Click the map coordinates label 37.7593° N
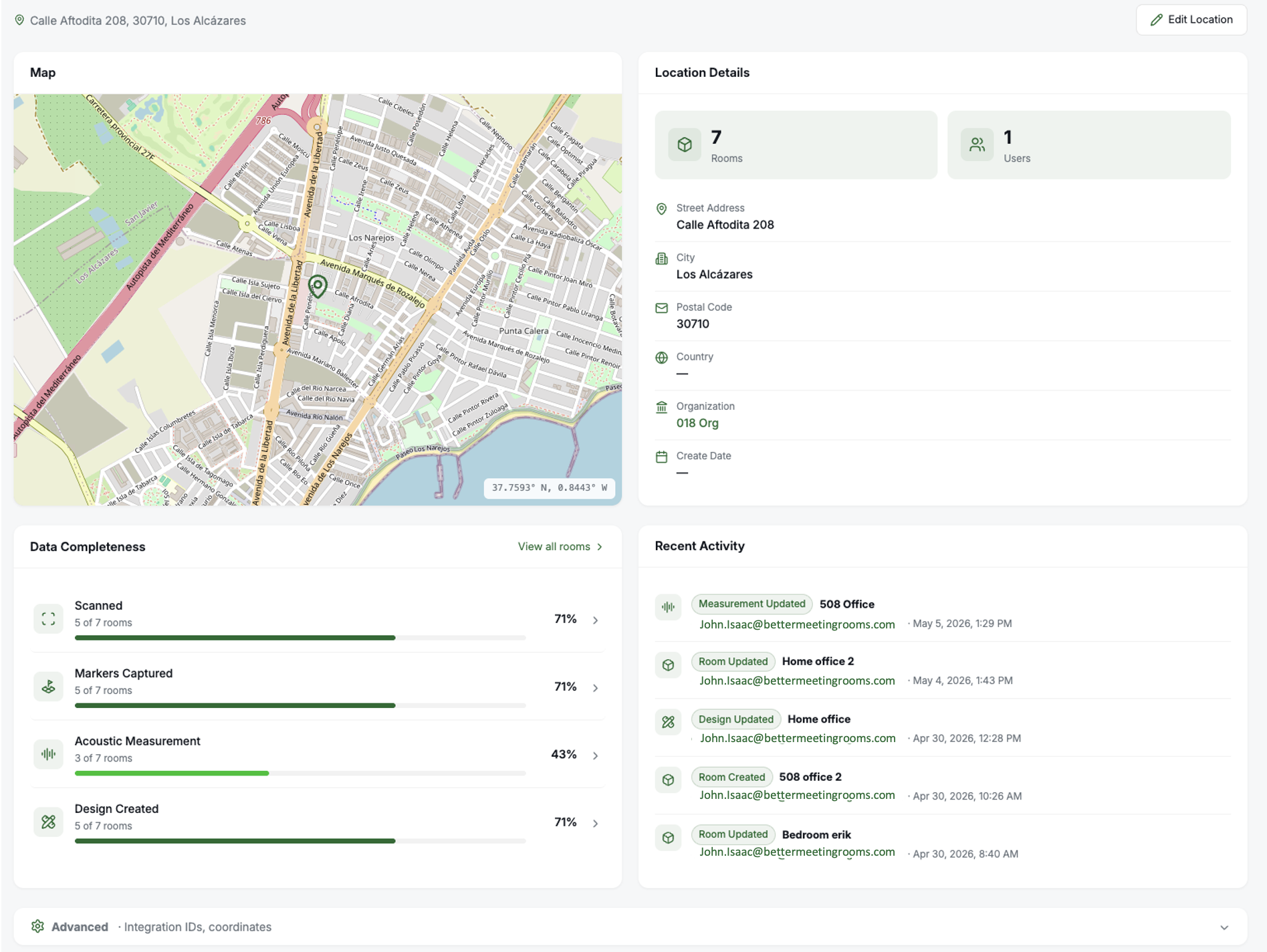 point(549,487)
